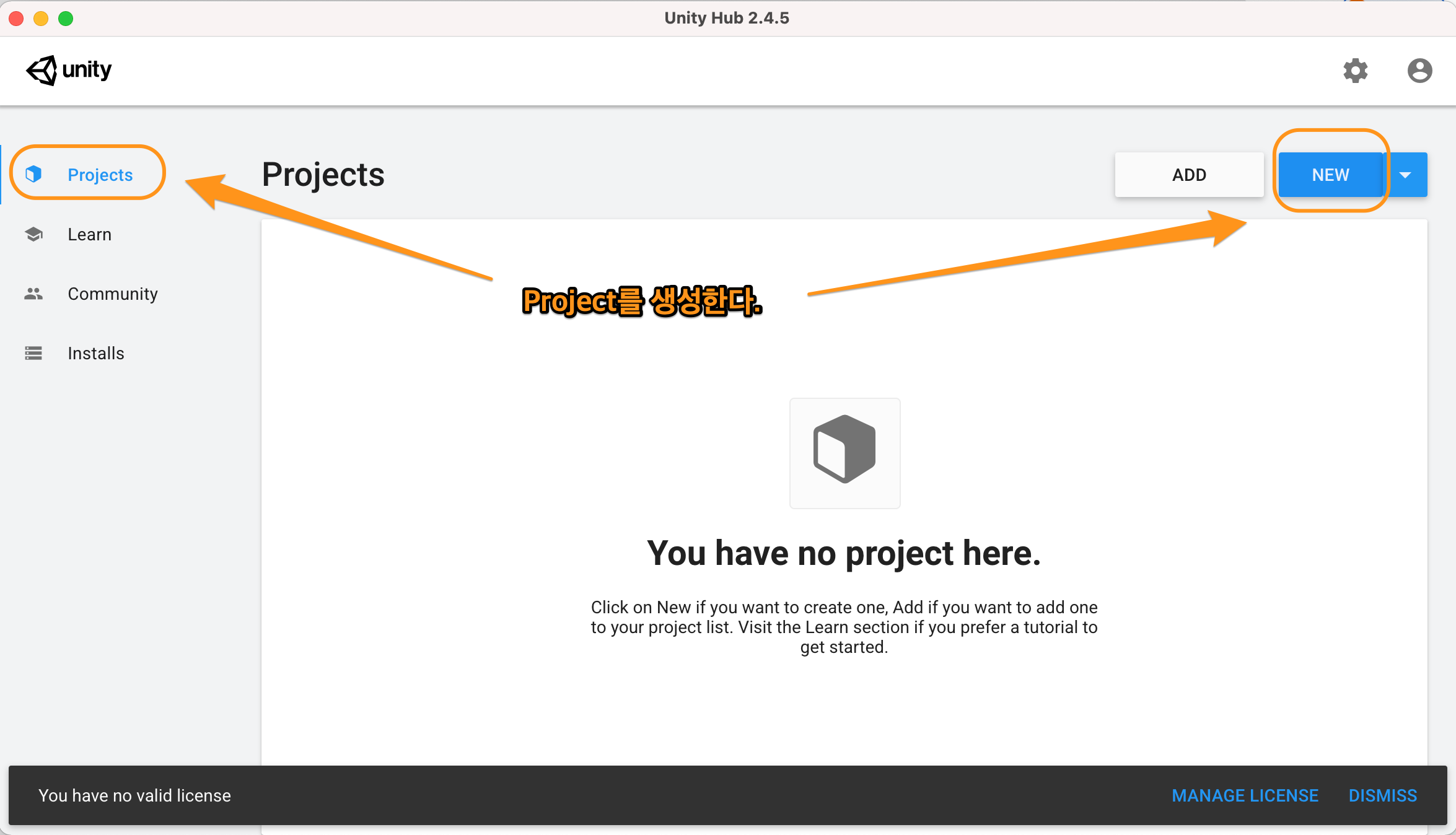Viewport: 1456px width, 835px height.
Task: Go to the Installs section
Action: click(x=95, y=353)
